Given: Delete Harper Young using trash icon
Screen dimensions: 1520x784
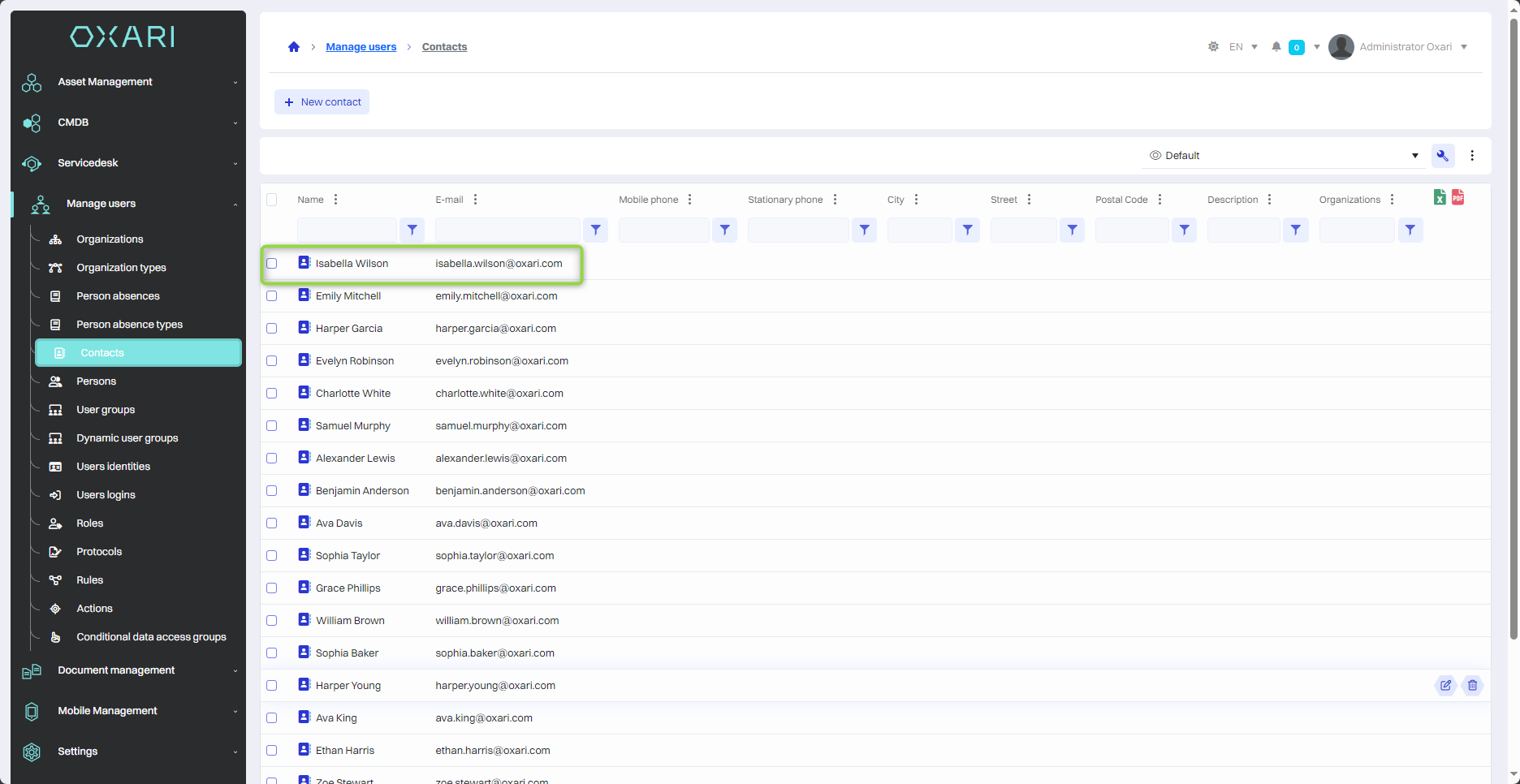Looking at the screenshot, I should (1472, 686).
